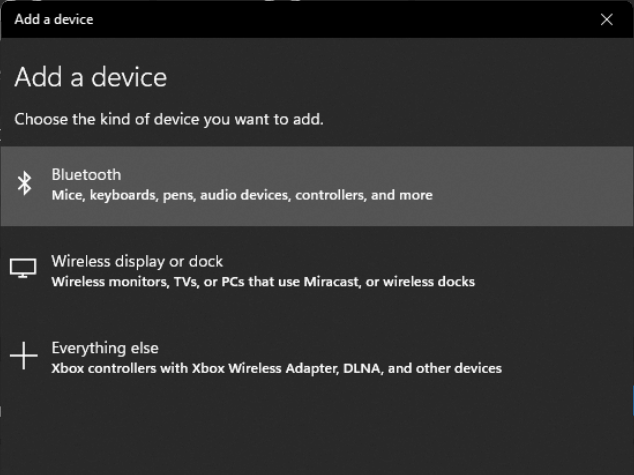Image resolution: width=634 pixels, height=475 pixels.
Task: Click the Bluetooth symbol icon
Action: point(24,184)
